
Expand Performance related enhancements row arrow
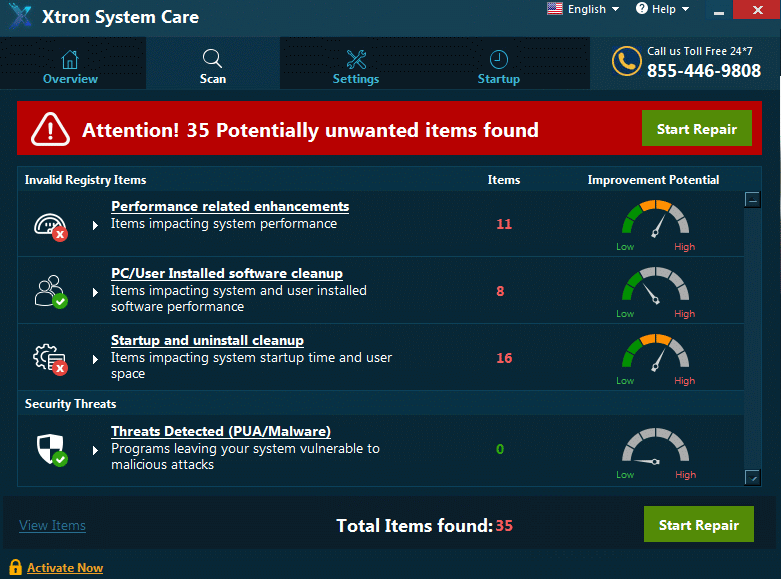[x=96, y=225]
